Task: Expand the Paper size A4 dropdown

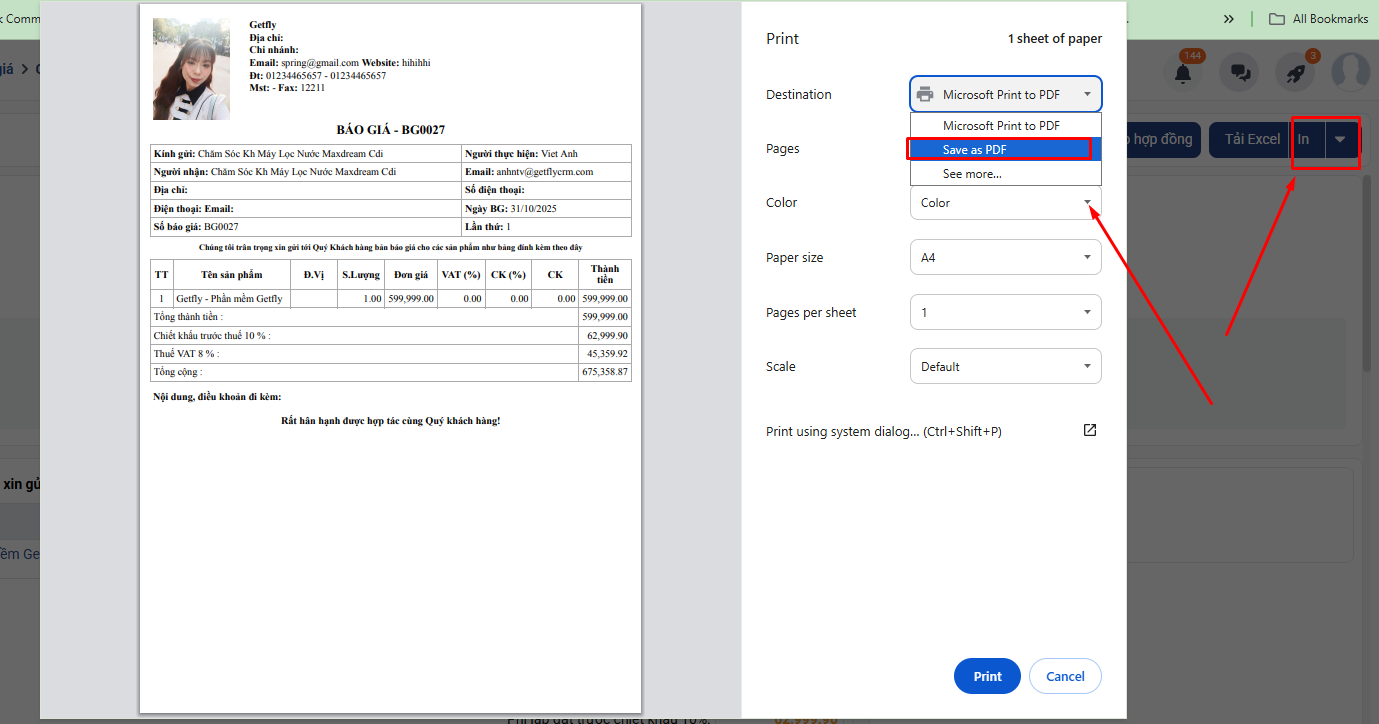Action: coord(1005,257)
